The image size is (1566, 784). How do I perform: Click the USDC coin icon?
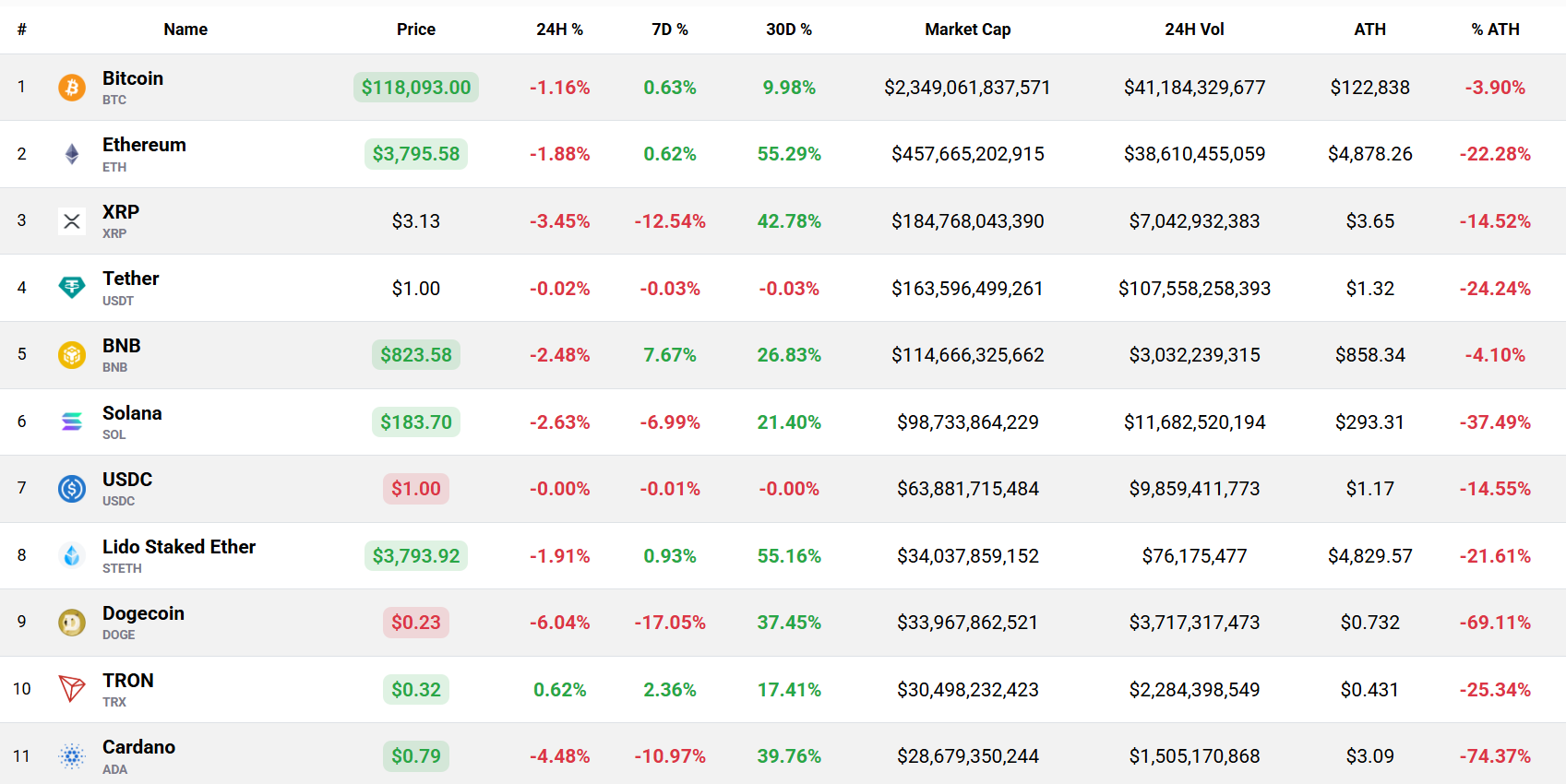[x=72, y=489]
